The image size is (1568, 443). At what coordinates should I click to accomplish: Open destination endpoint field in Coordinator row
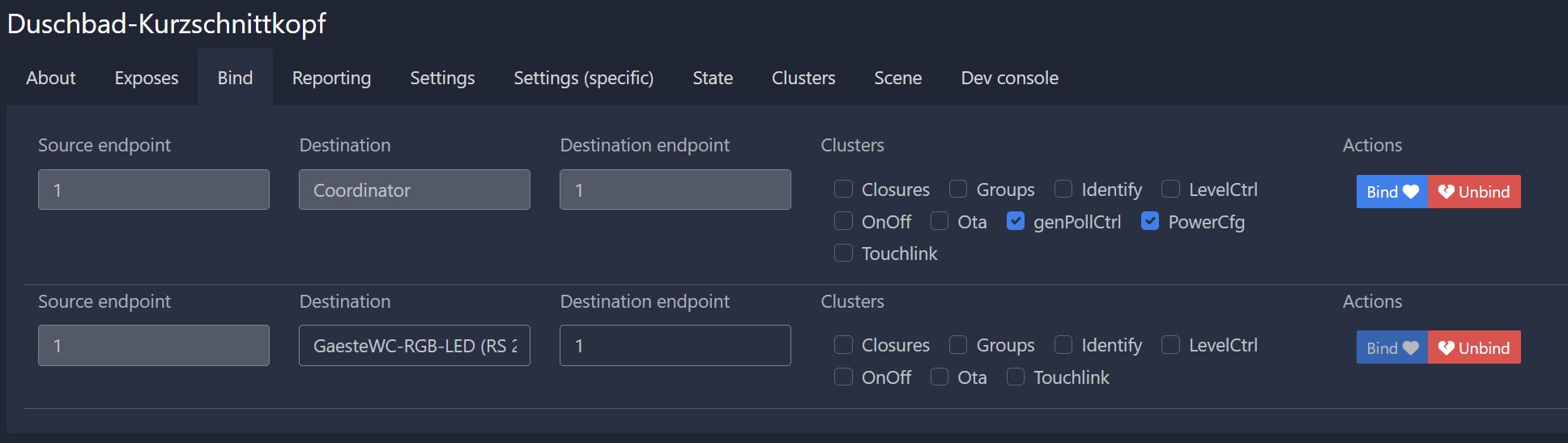675,190
